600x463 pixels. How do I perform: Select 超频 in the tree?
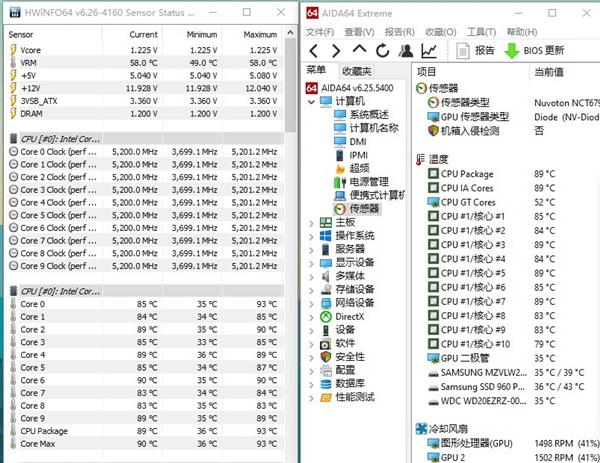(352, 168)
